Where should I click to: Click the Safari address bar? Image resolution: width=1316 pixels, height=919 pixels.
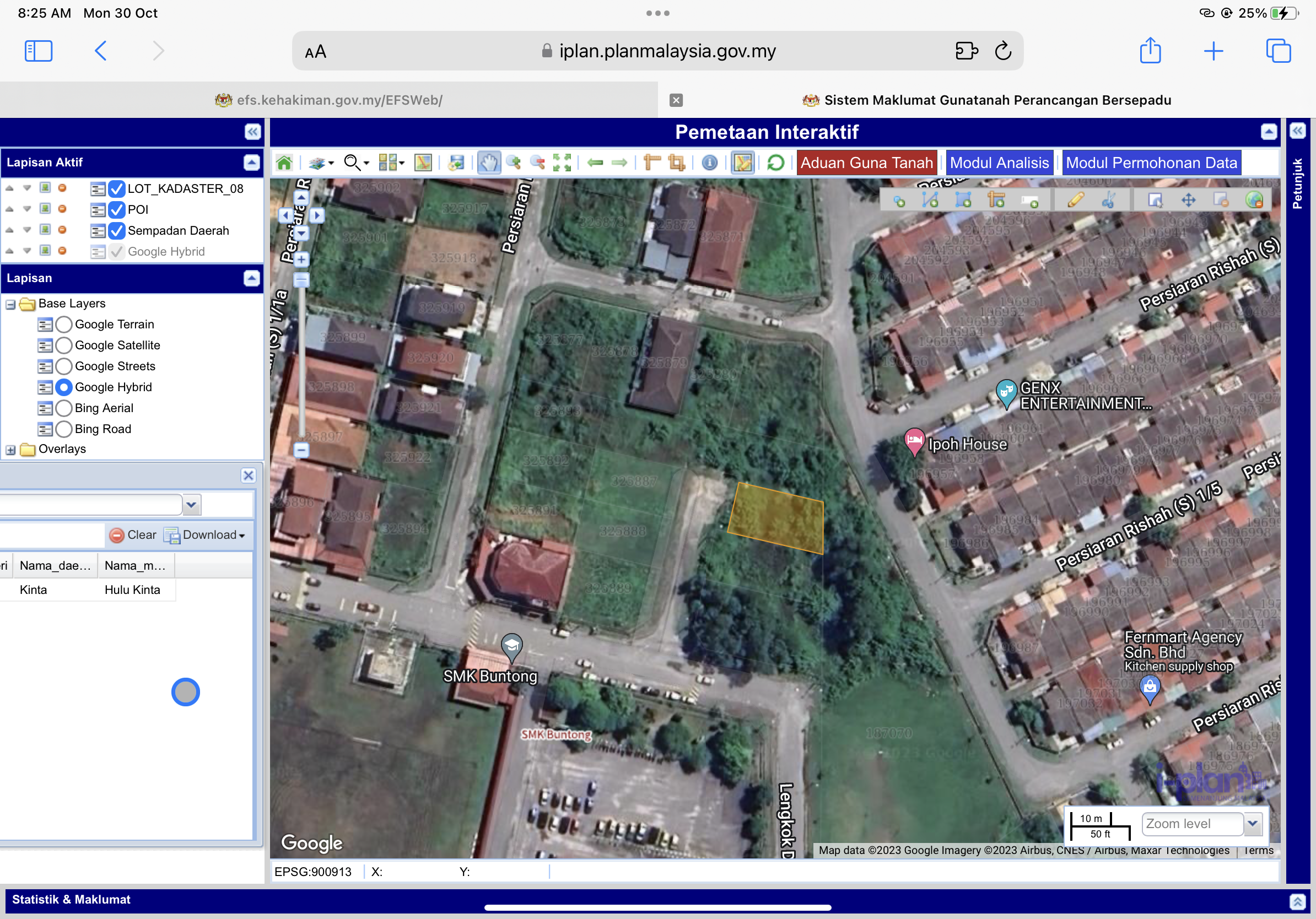657,51
